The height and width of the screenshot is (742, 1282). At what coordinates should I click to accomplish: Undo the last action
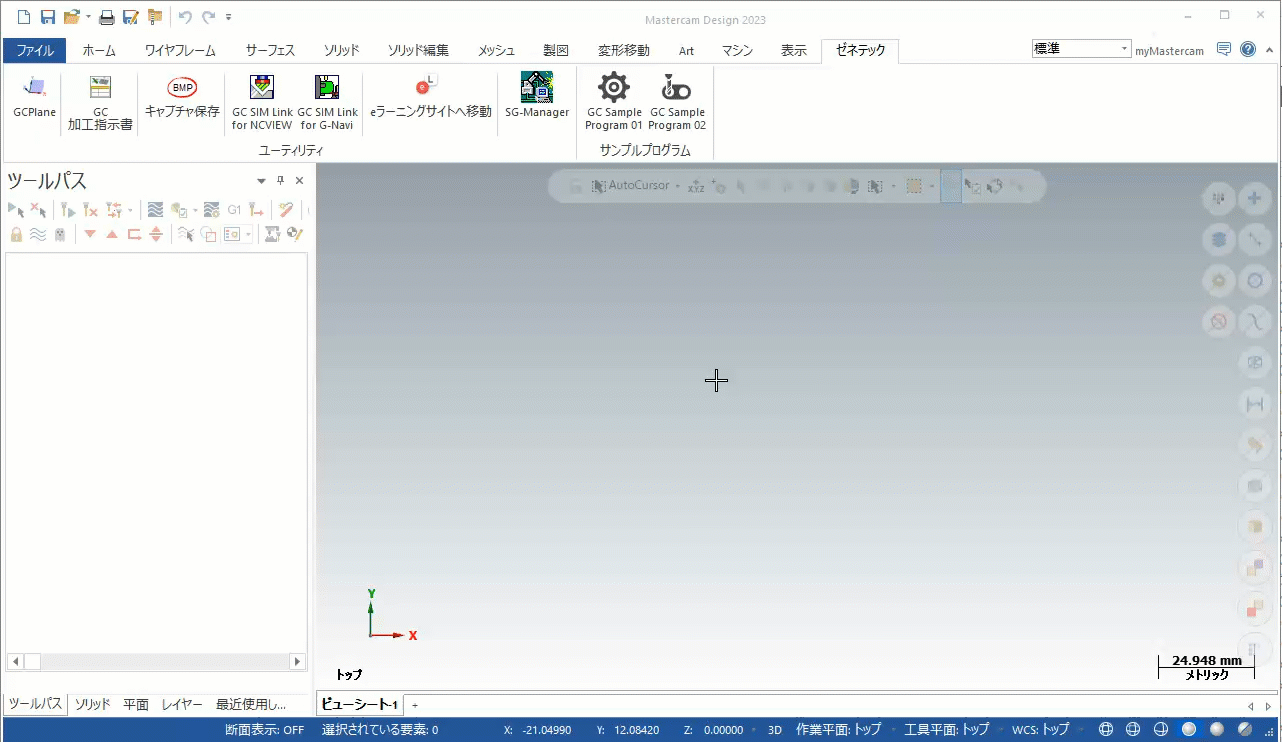[x=185, y=17]
